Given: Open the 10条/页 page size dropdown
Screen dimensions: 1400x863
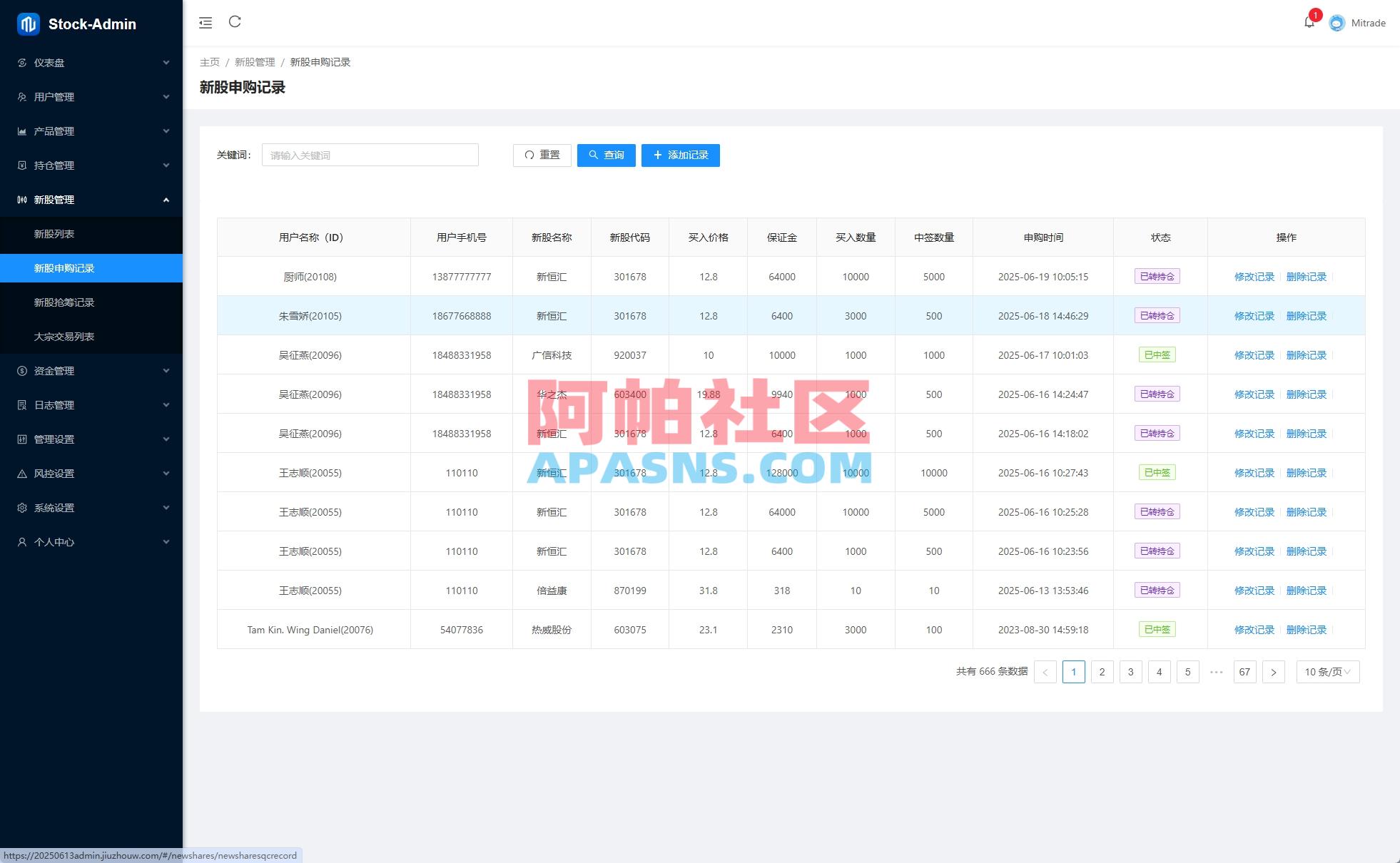Looking at the screenshot, I should [x=1325, y=671].
